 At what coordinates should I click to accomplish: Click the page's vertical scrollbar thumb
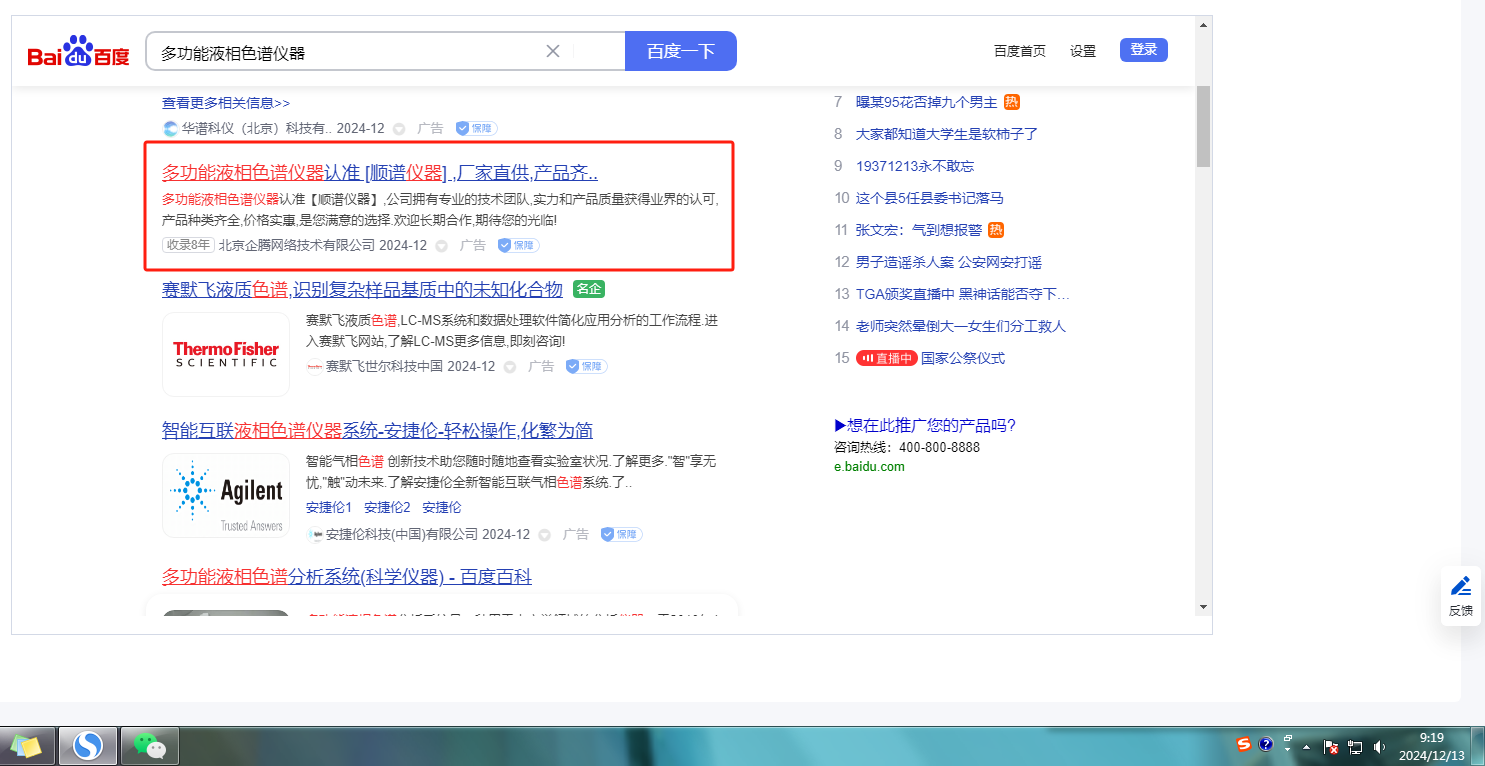point(1203,125)
